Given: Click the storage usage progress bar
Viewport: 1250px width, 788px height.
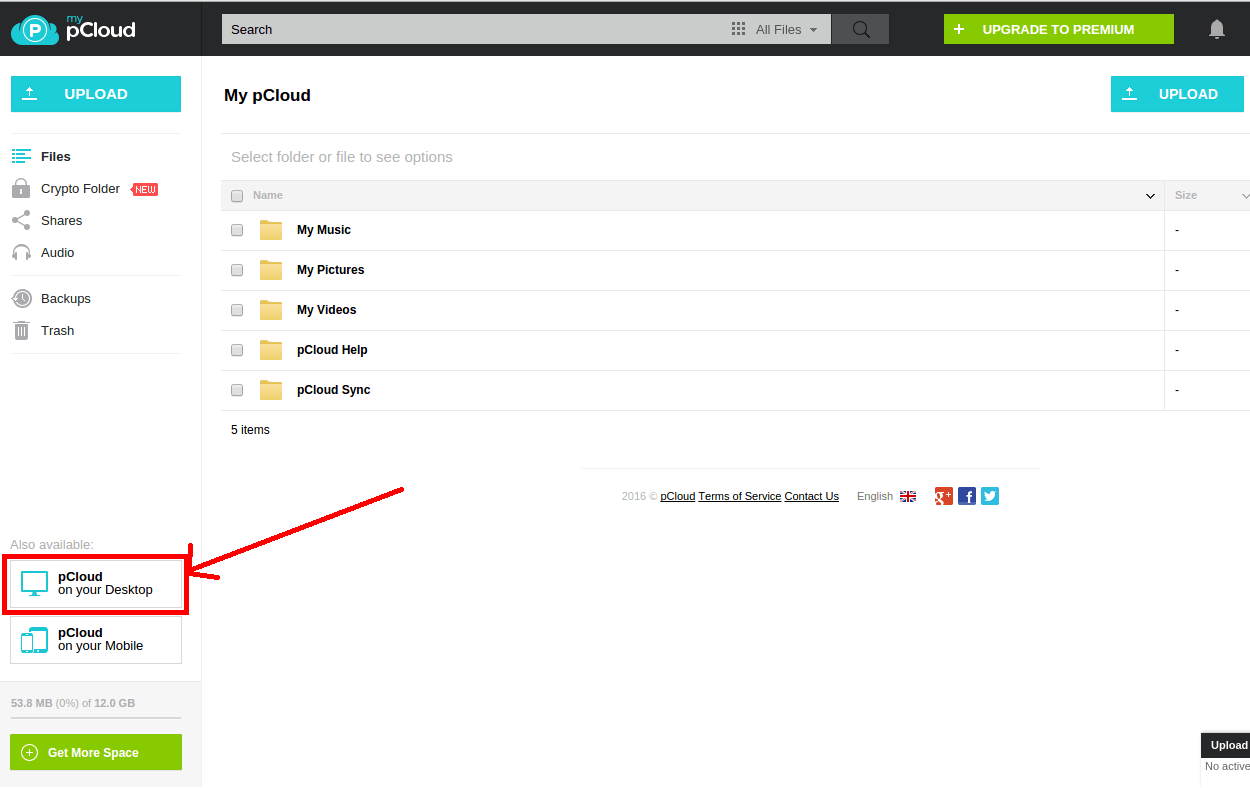Looking at the screenshot, I should tap(96, 717).
